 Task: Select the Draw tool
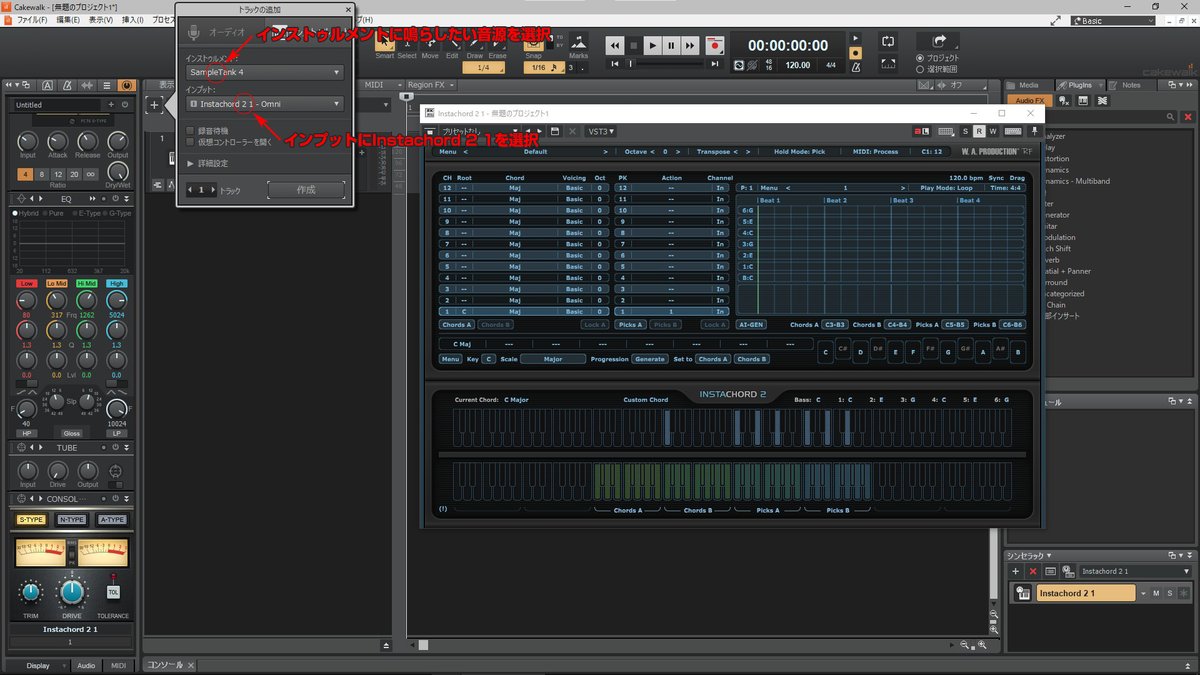(474, 47)
